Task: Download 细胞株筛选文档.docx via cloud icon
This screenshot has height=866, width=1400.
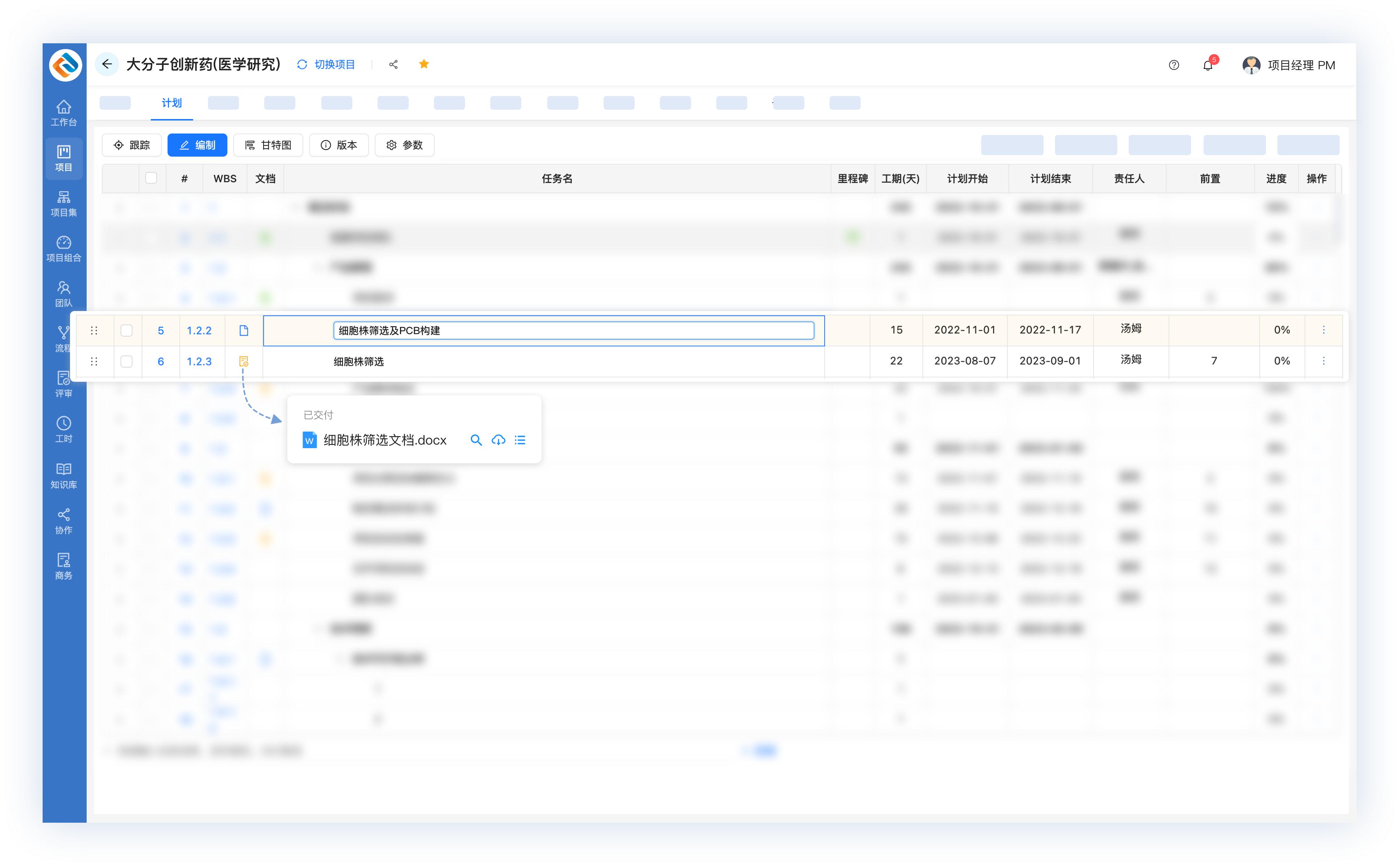Action: click(x=498, y=440)
